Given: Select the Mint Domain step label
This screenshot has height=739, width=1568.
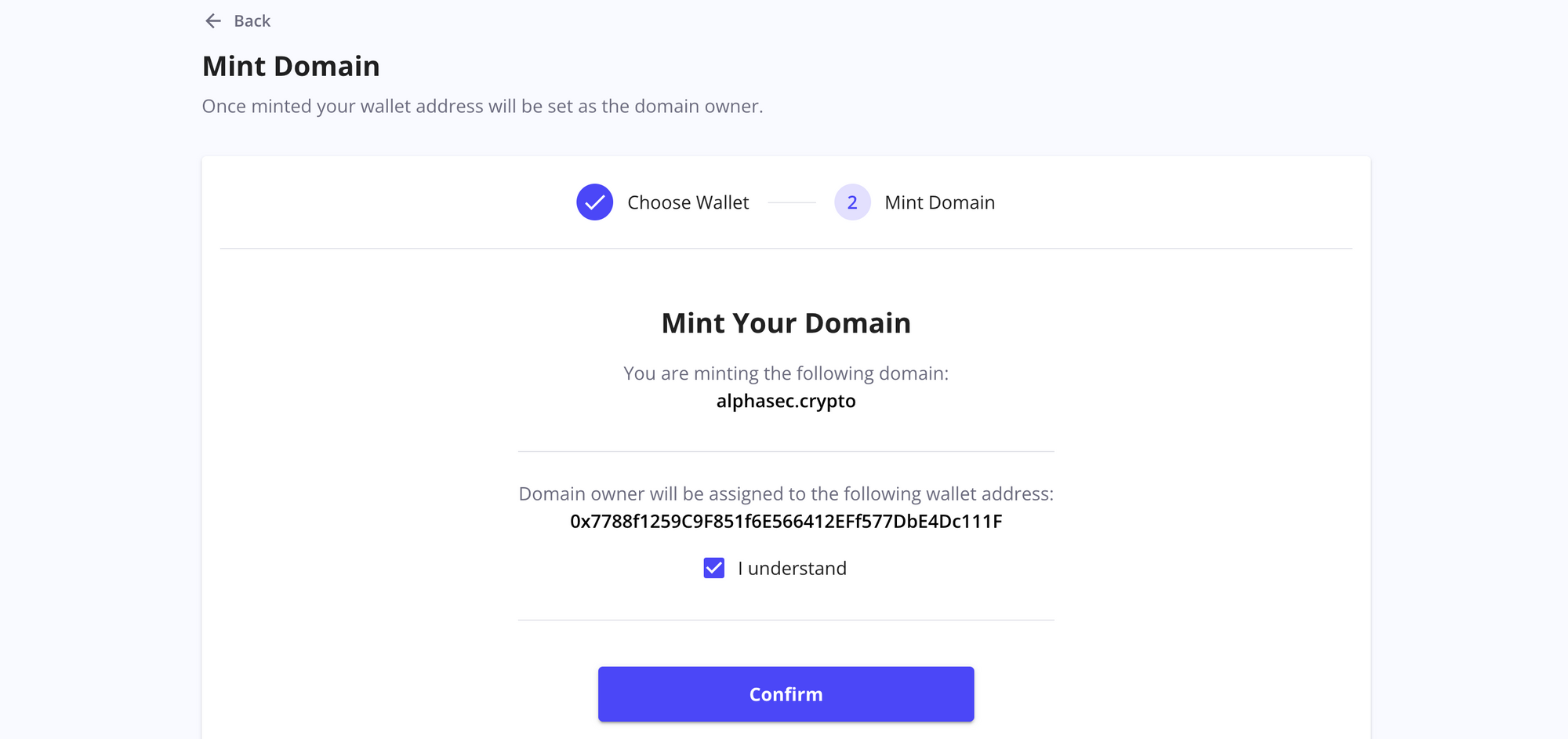Looking at the screenshot, I should 939,202.
